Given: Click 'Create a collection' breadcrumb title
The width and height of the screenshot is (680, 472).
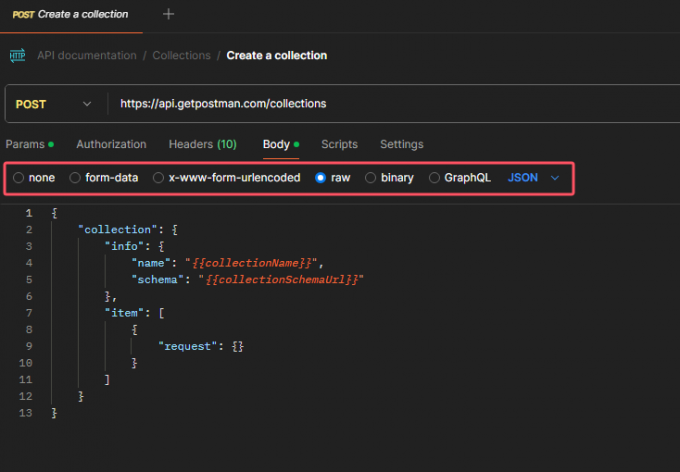Looking at the screenshot, I should click(277, 56).
